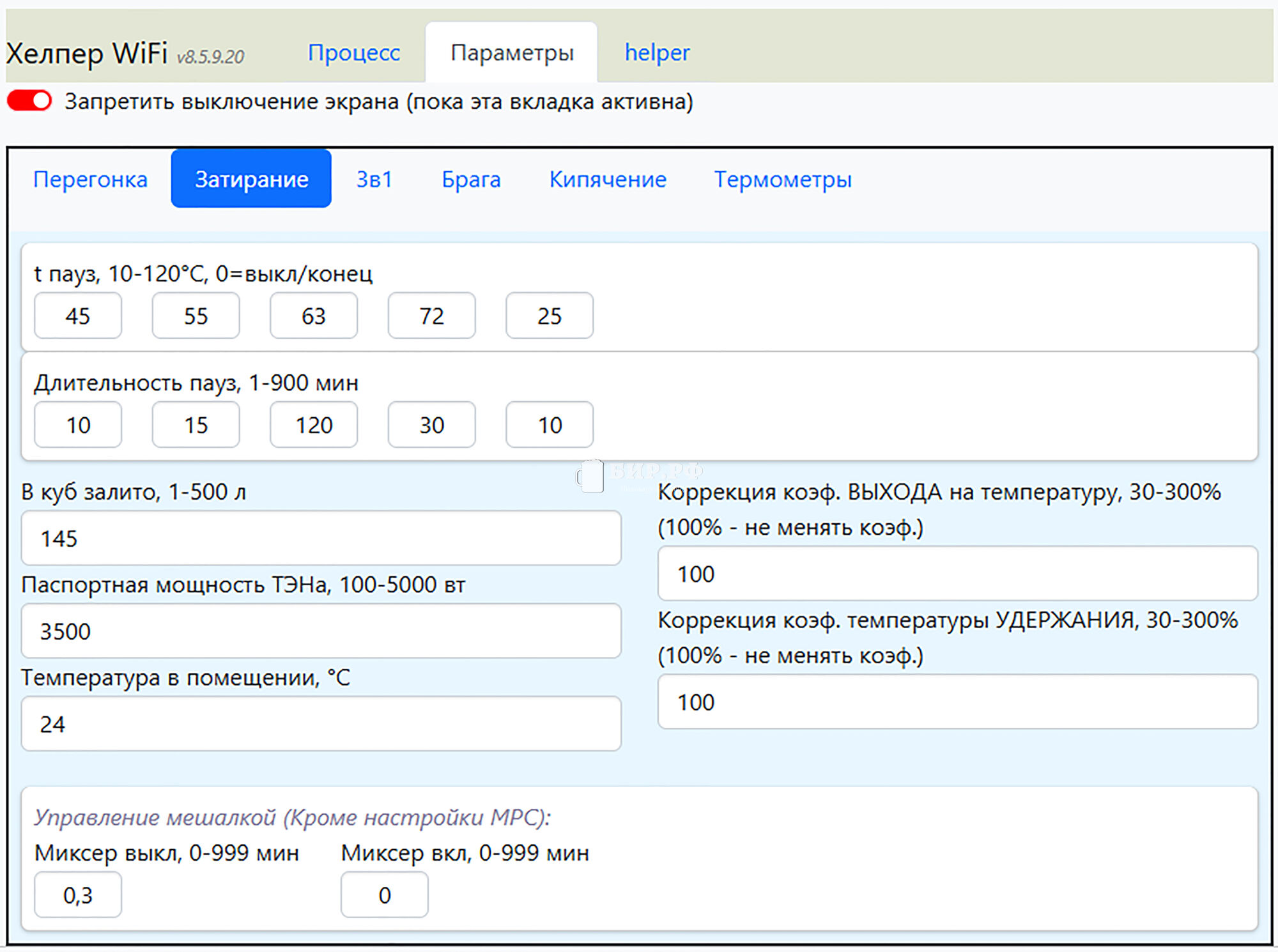Toggle the screen-off prevention switch

(x=29, y=102)
